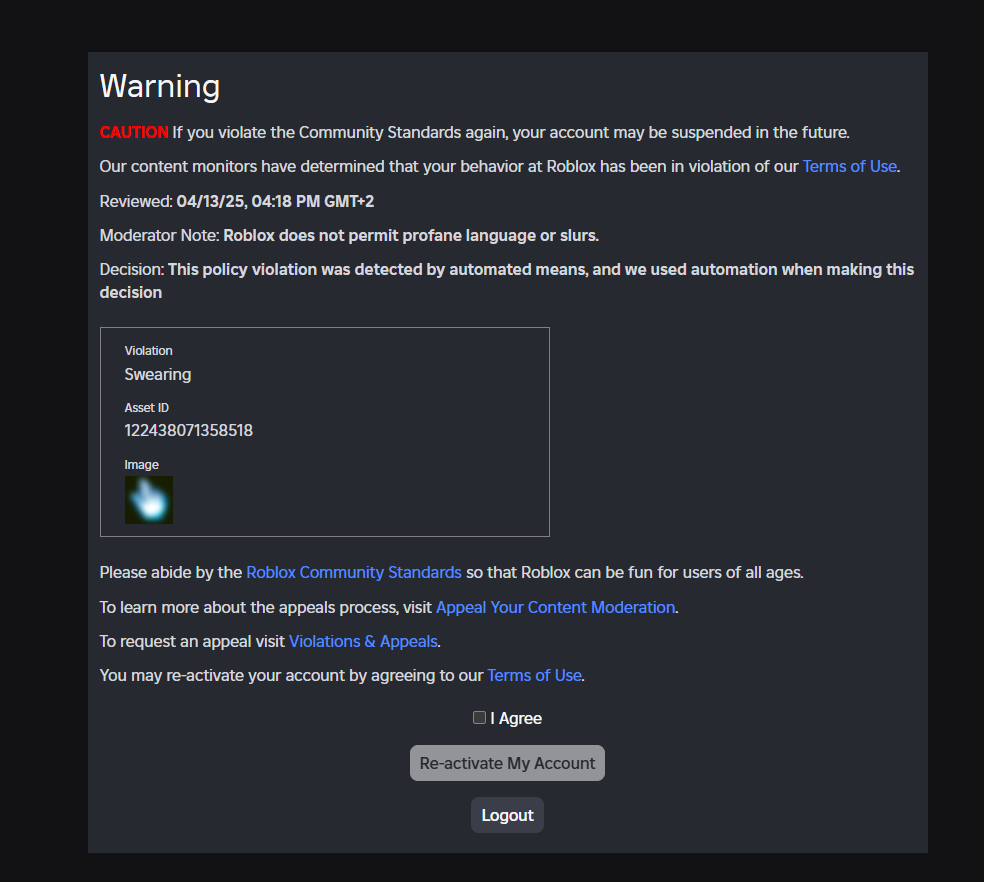Viewport: 984px width, 882px height.
Task: Open the Roblox Community Standards link
Action: [x=354, y=573]
